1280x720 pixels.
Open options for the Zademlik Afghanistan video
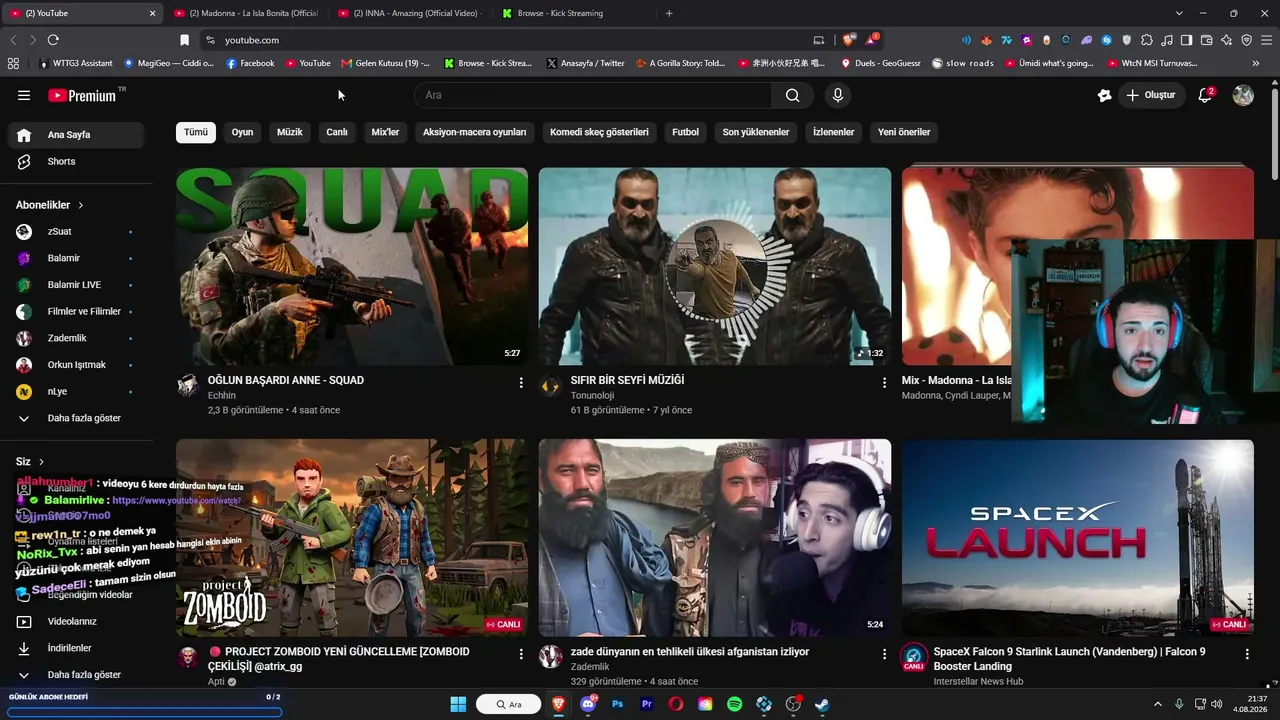pos(884,654)
